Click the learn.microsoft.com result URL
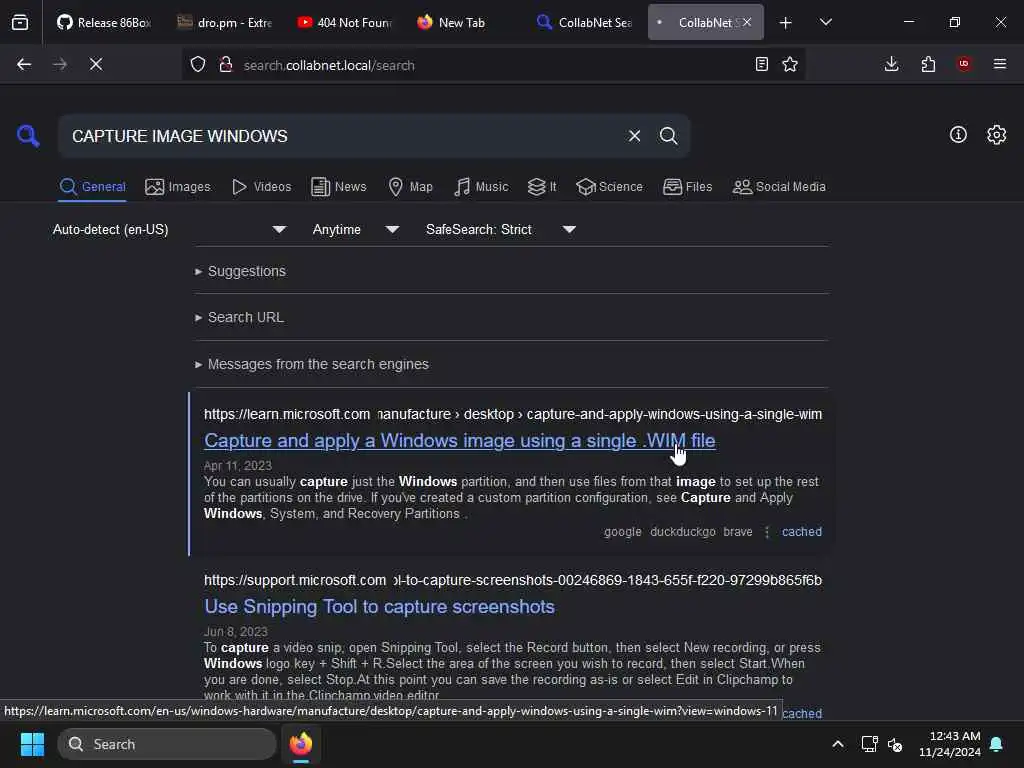This screenshot has width=1024, height=768. click(x=513, y=415)
